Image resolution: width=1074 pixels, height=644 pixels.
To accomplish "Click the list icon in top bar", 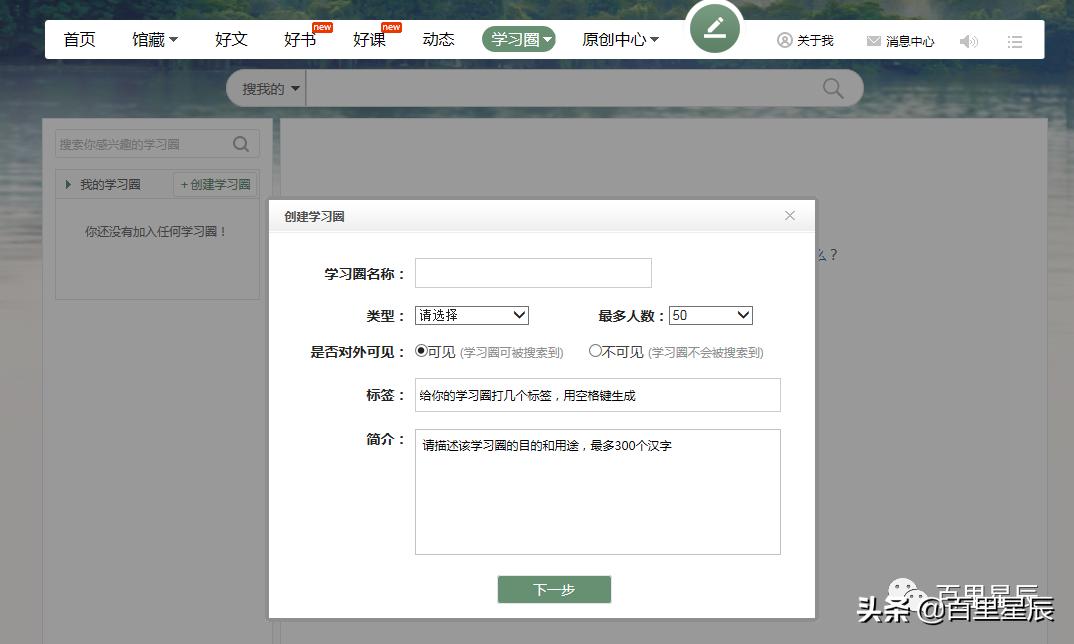I will [x=1015, y=41].
